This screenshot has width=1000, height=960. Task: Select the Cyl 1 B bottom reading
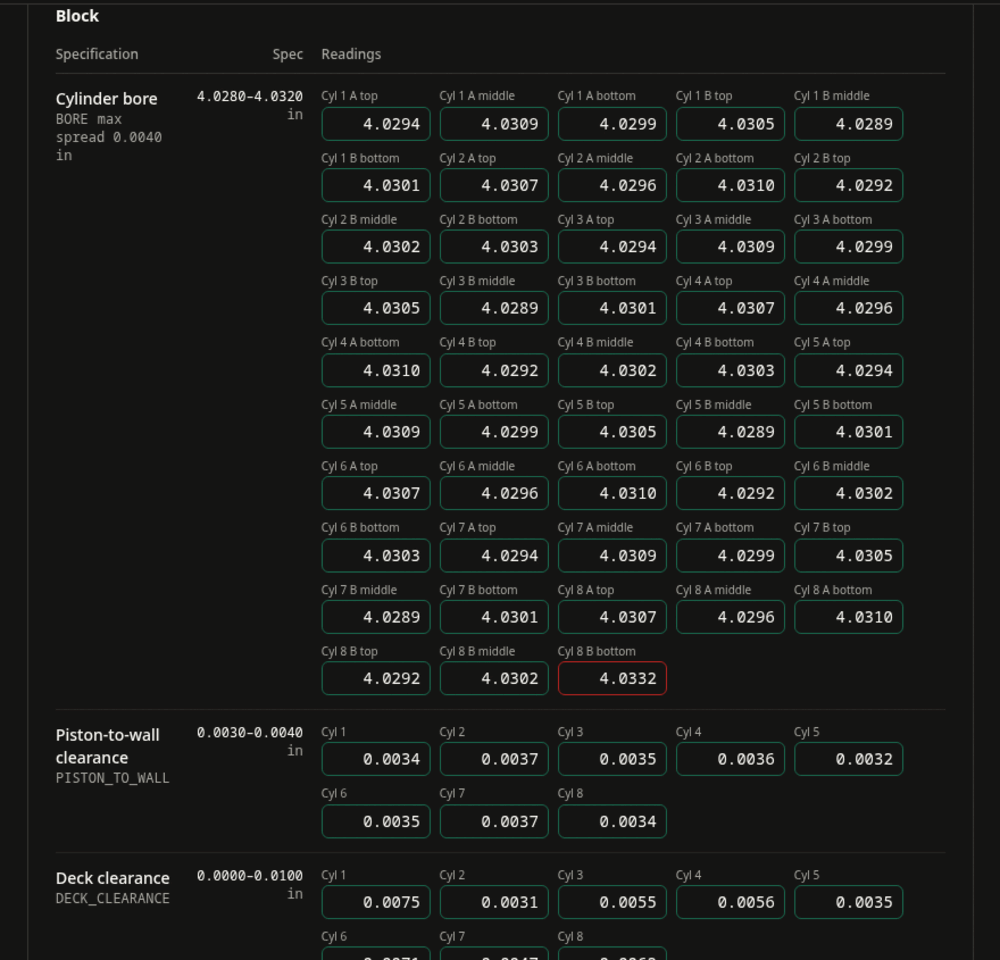(376, 185)
